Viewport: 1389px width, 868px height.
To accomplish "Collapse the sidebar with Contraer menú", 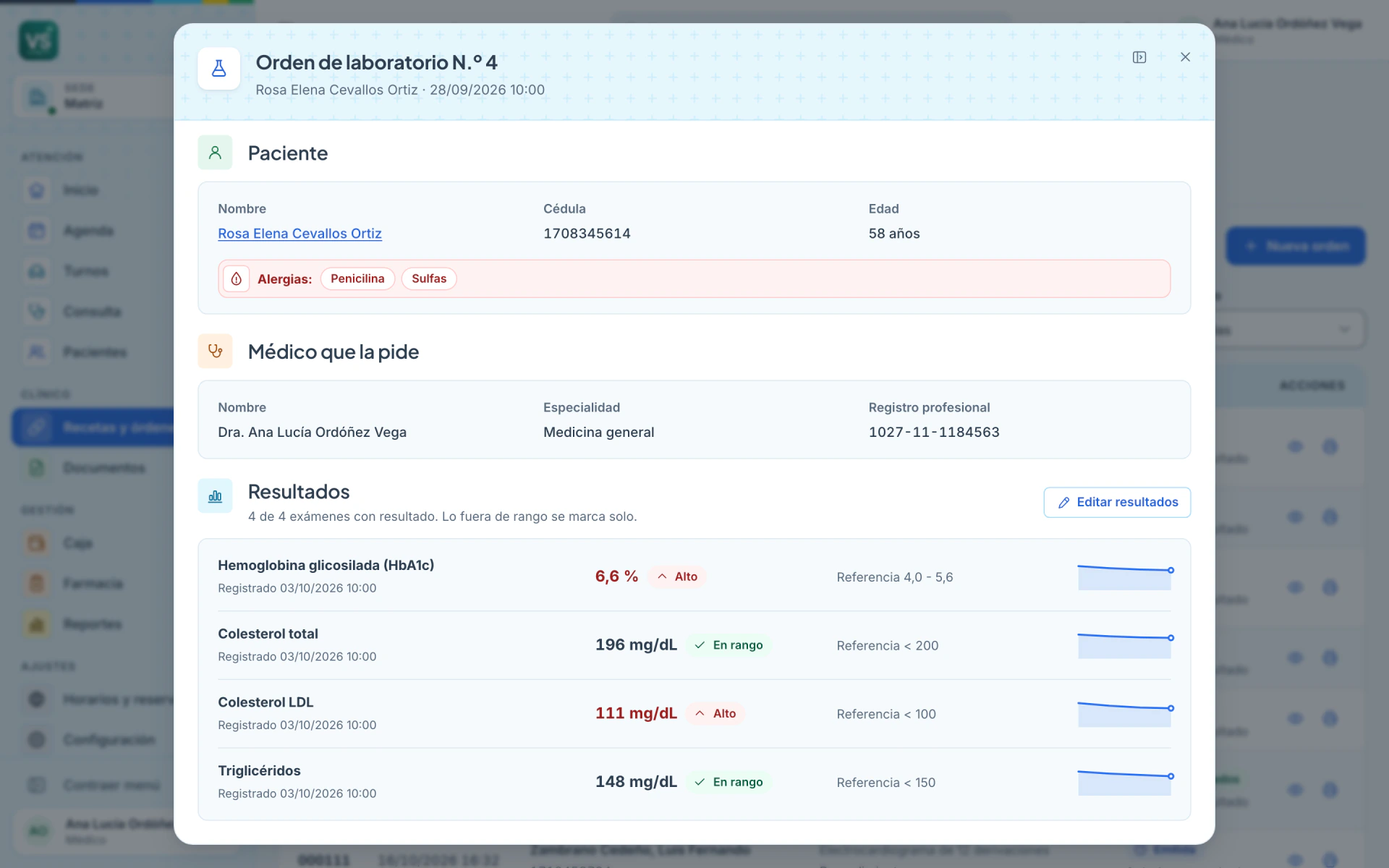I will point(93,785).
